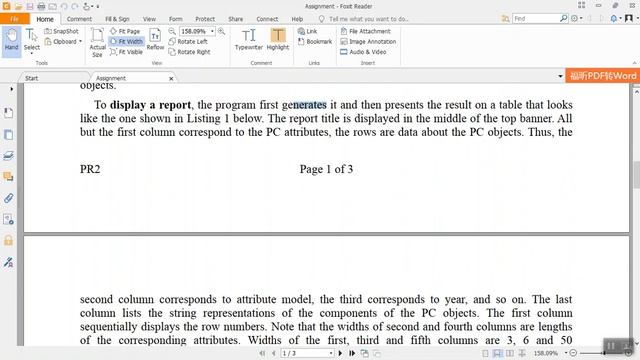Toggle Fit Width view
Image resolution: width=640 pixels, height=360 pixels.
click(126, 42)
